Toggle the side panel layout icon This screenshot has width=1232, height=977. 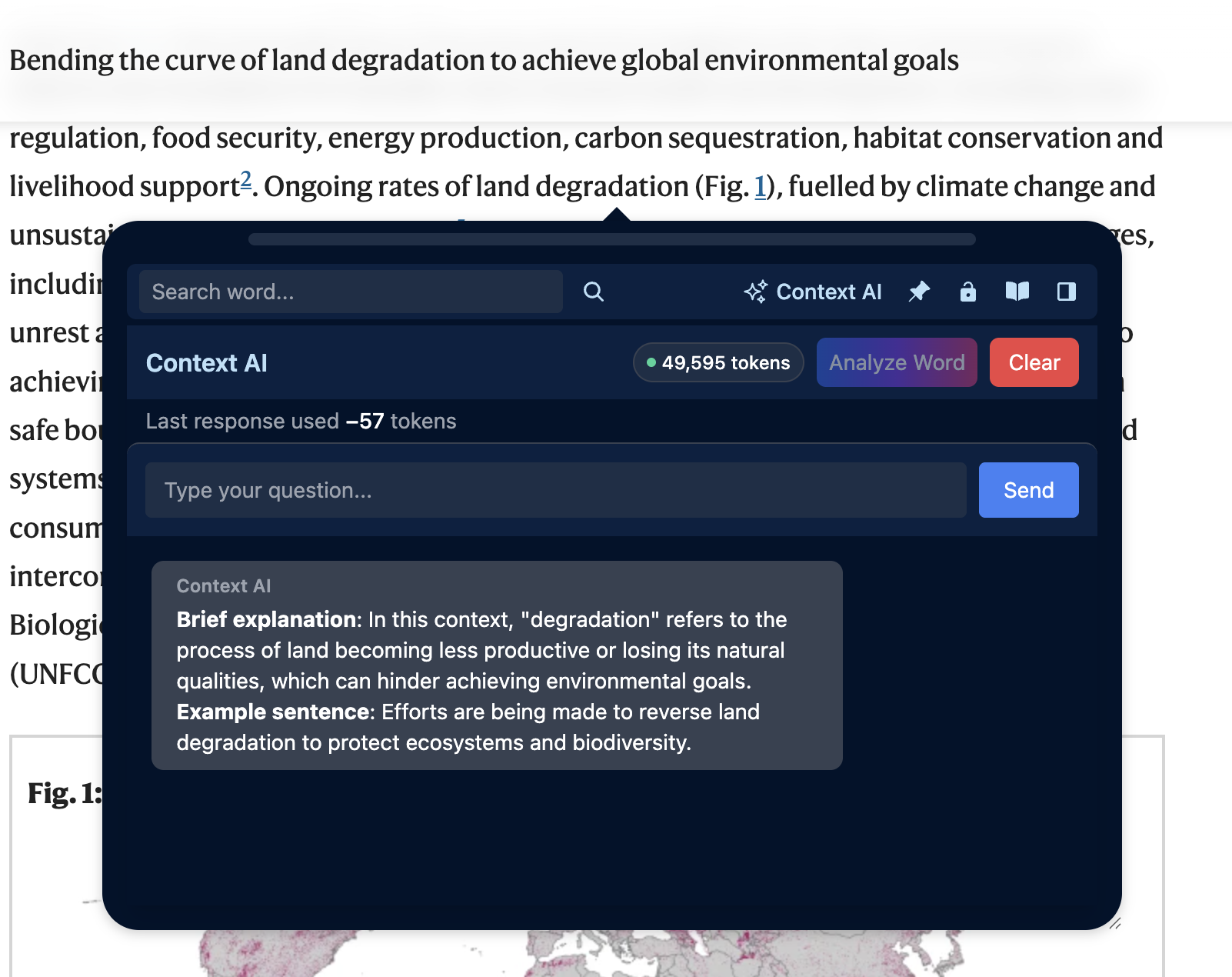point(1066,292)
